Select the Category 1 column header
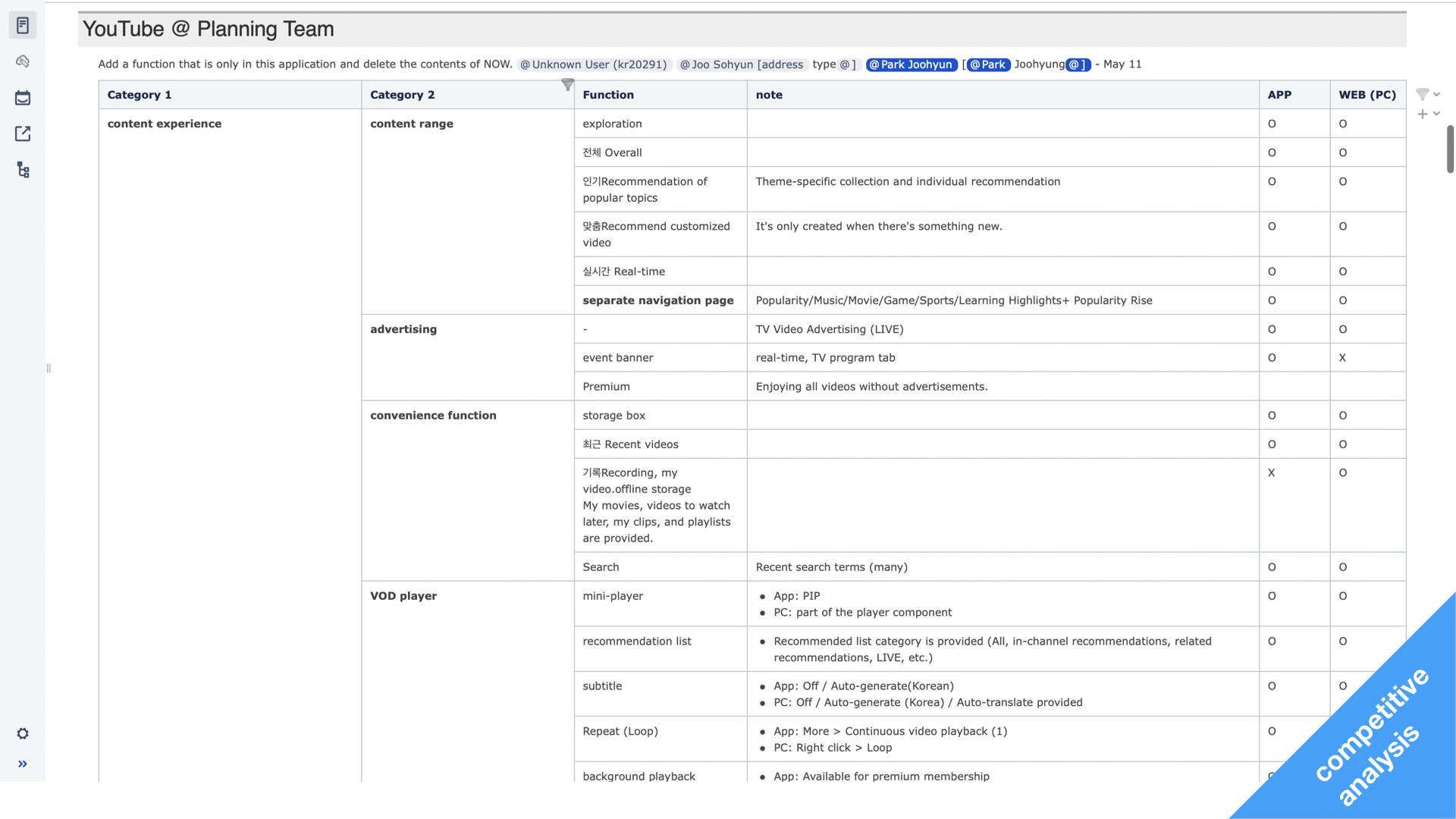Screen dimensions: 1456x819 (x=230, y=95)
